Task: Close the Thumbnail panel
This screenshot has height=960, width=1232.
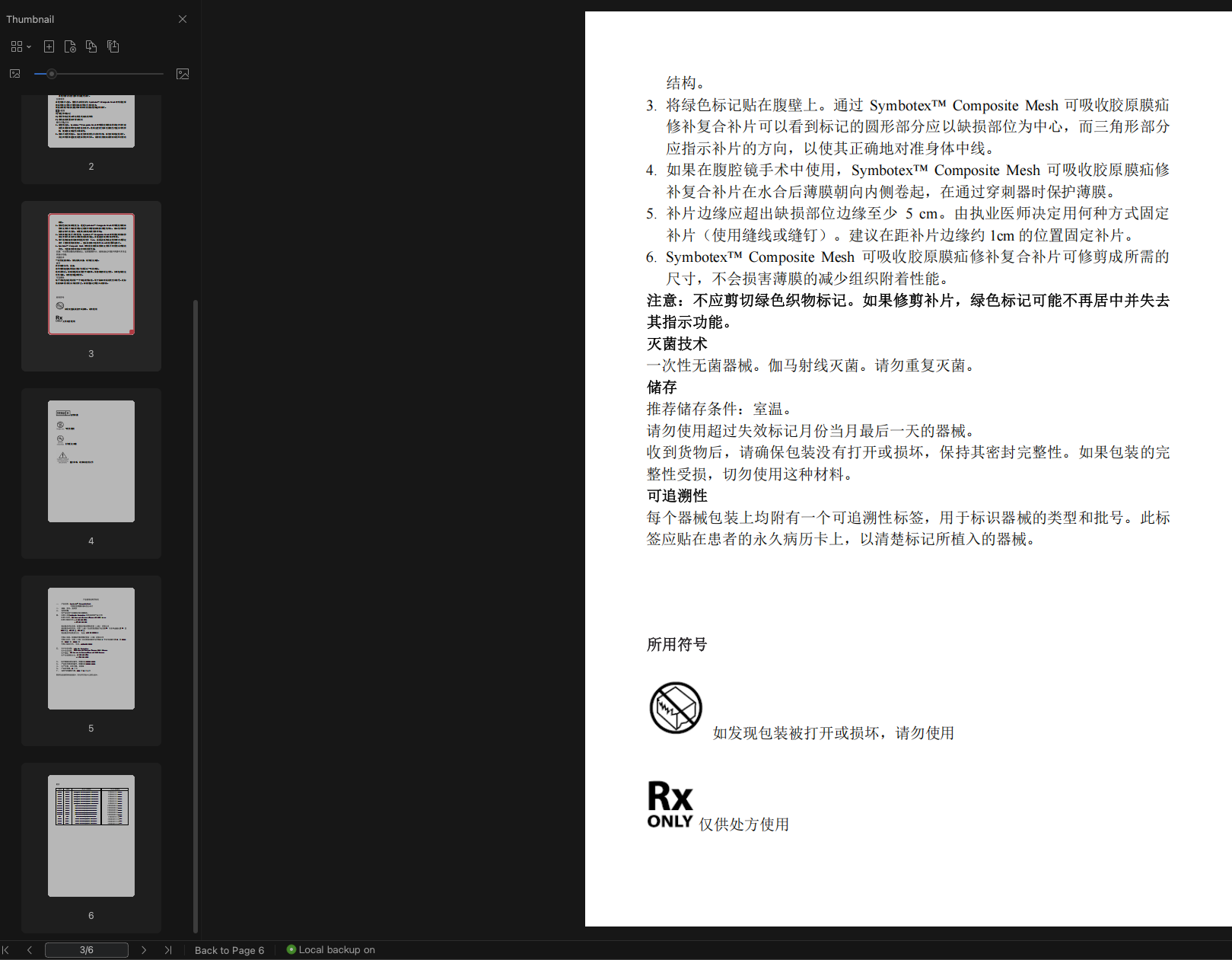Action: coord(182,19)
